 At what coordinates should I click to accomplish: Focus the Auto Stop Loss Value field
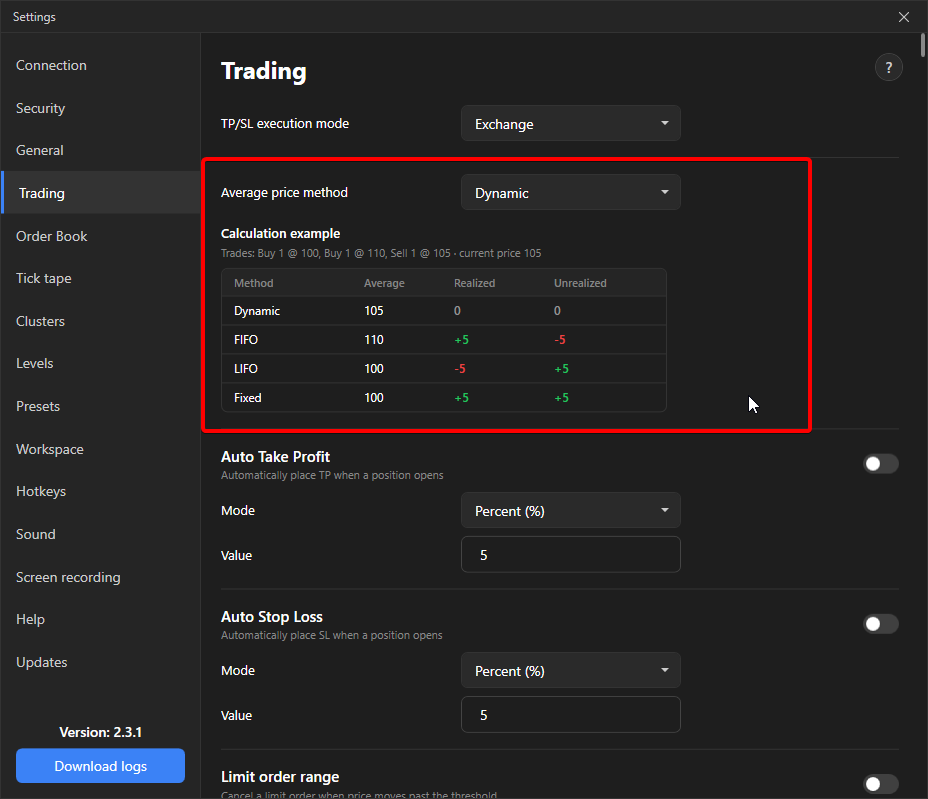(x=571, y=714)
